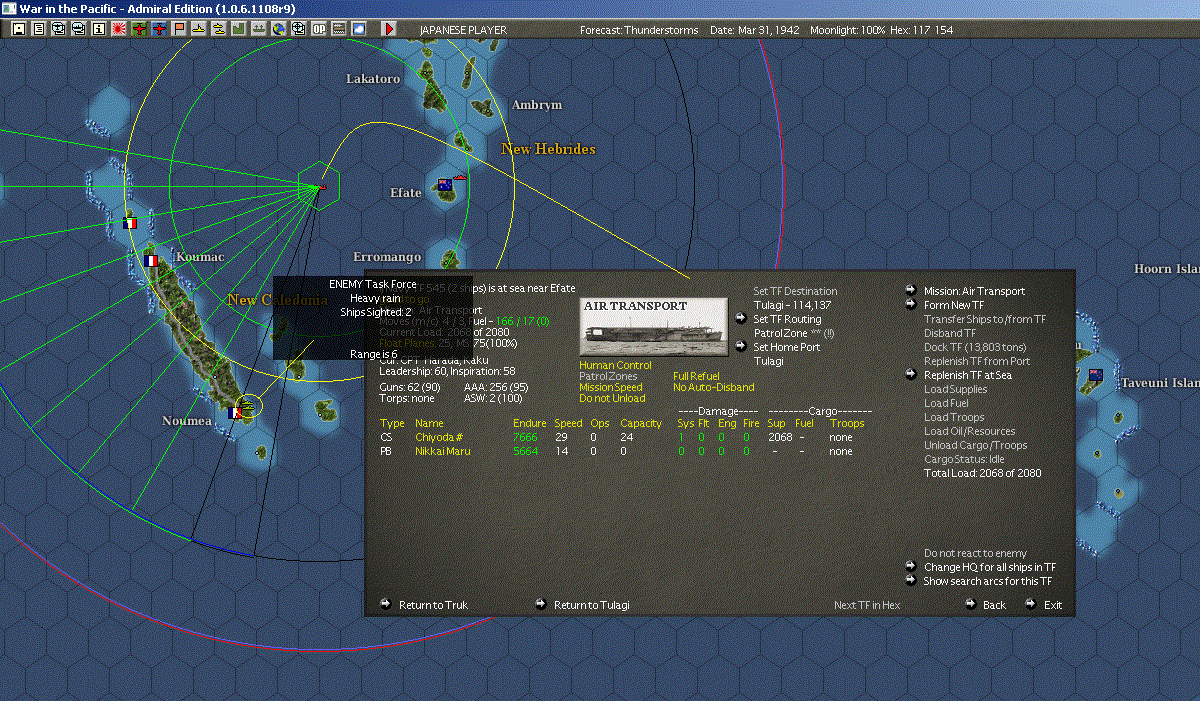Click the Exit button
This screenshot has height=701, width=1200.
pyautogui.click(x=1053, y=605)
